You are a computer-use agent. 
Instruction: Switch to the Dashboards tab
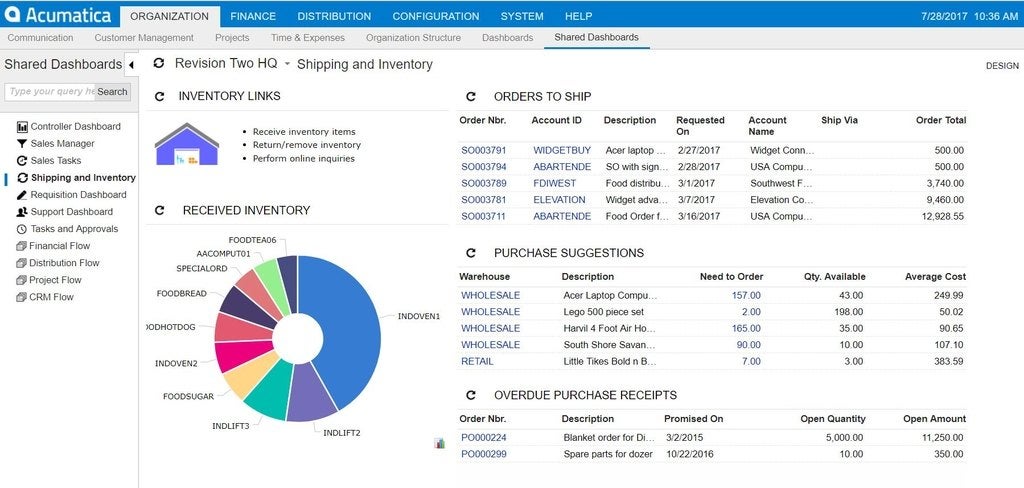coord(507,38)
